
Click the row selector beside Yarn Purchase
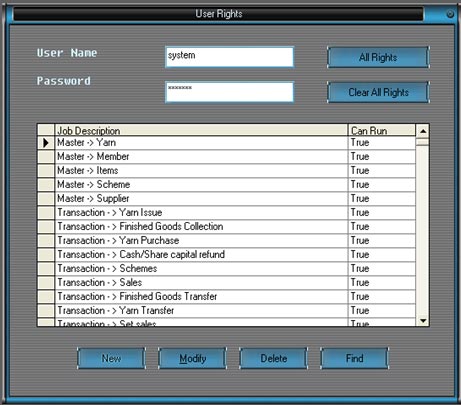click(x=46, y=241)
